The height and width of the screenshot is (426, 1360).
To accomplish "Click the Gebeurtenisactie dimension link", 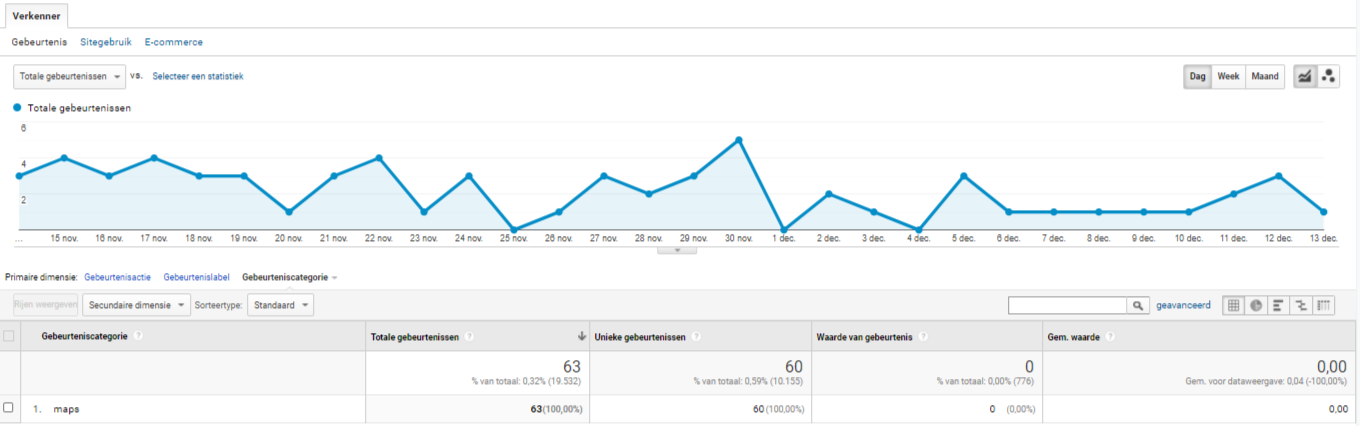I will pos(118,276).
